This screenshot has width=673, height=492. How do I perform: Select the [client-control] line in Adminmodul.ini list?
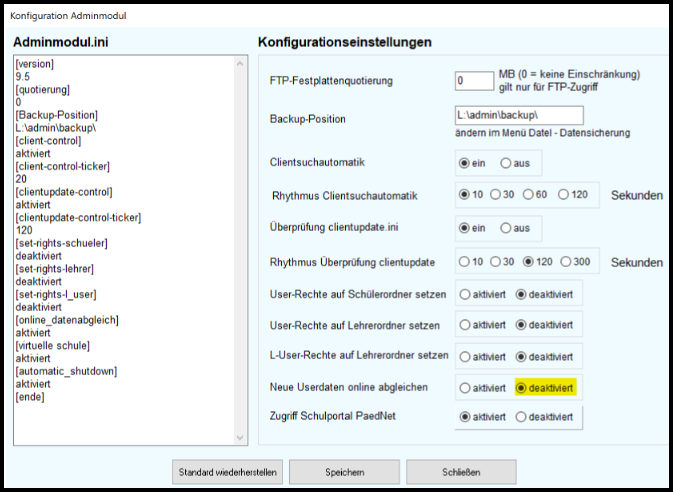[x=50, y=140]
